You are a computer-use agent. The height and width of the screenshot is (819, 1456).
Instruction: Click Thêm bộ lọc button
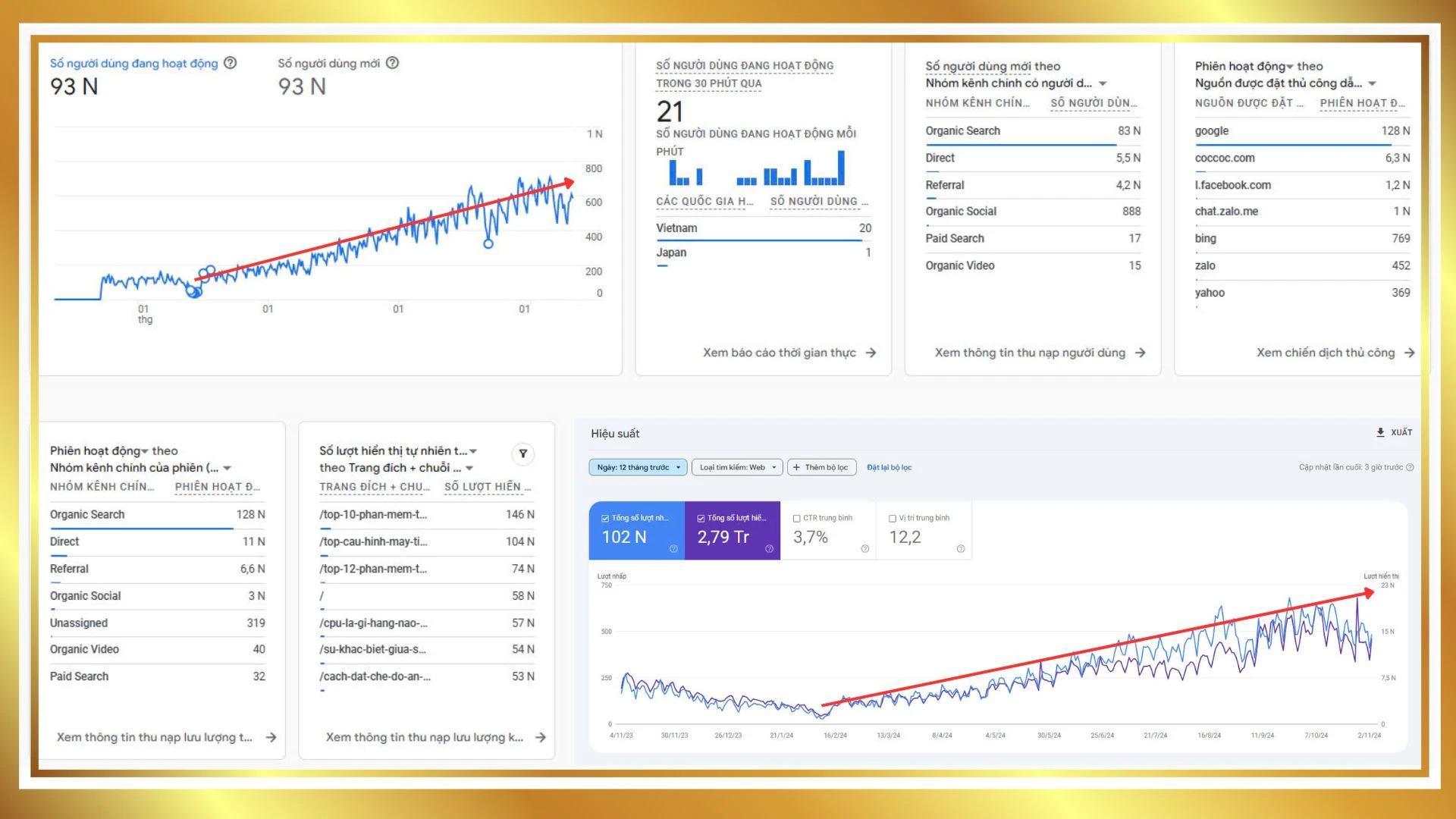822,467
